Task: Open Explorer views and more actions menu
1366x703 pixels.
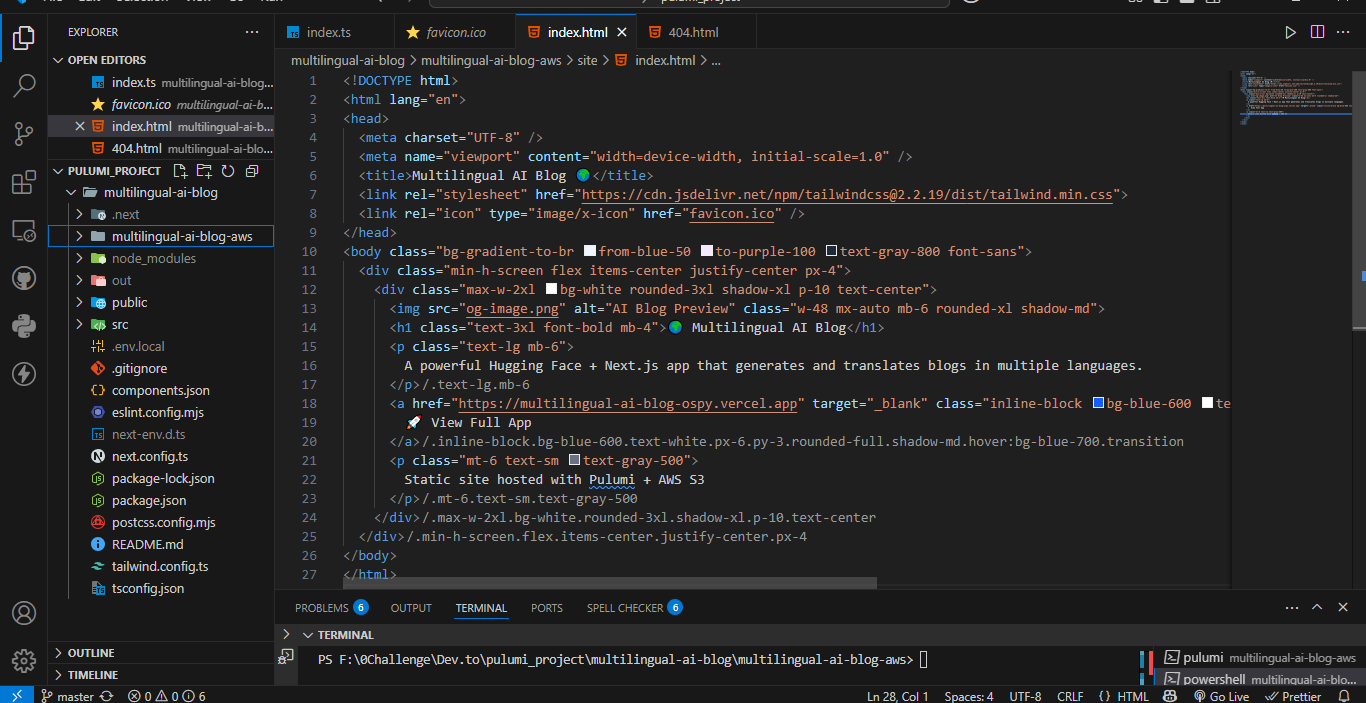Action: click(254, 32)
